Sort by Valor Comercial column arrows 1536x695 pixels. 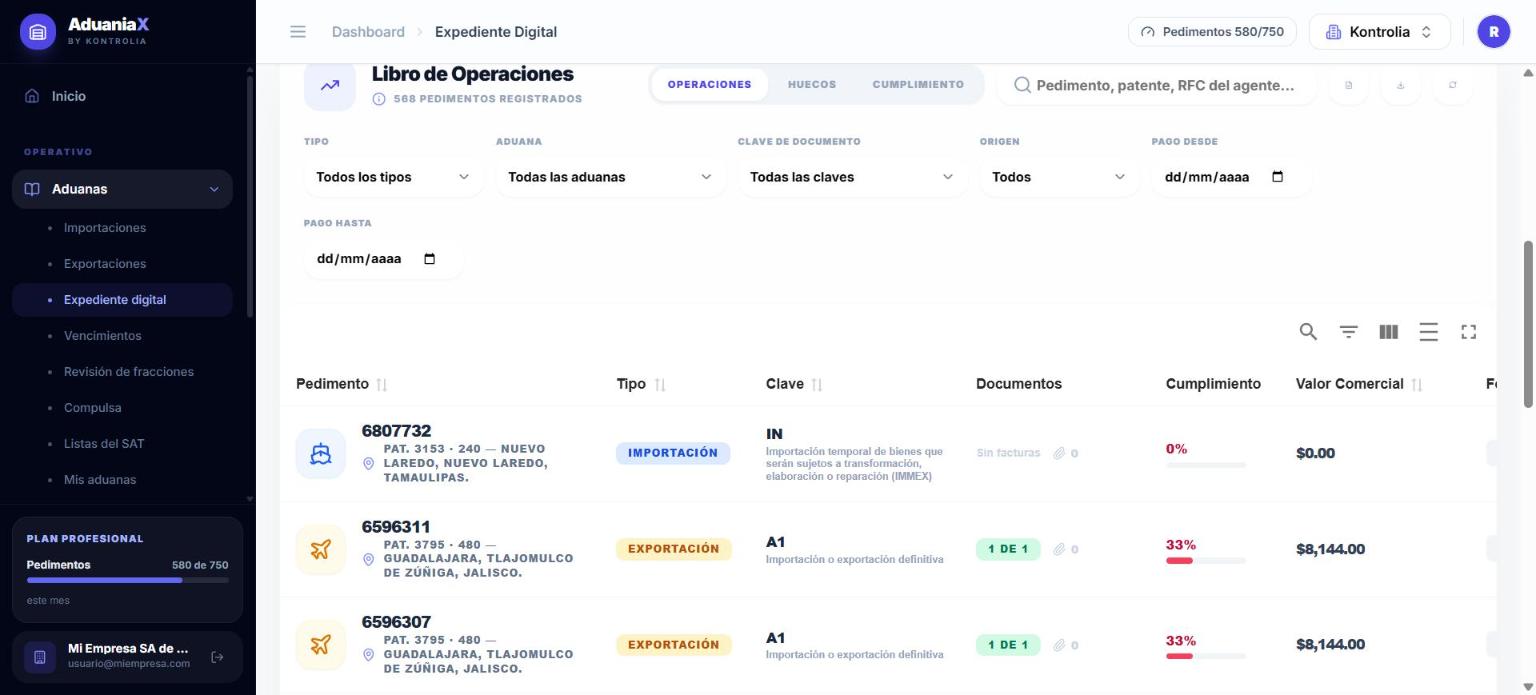click(1416, 384)
